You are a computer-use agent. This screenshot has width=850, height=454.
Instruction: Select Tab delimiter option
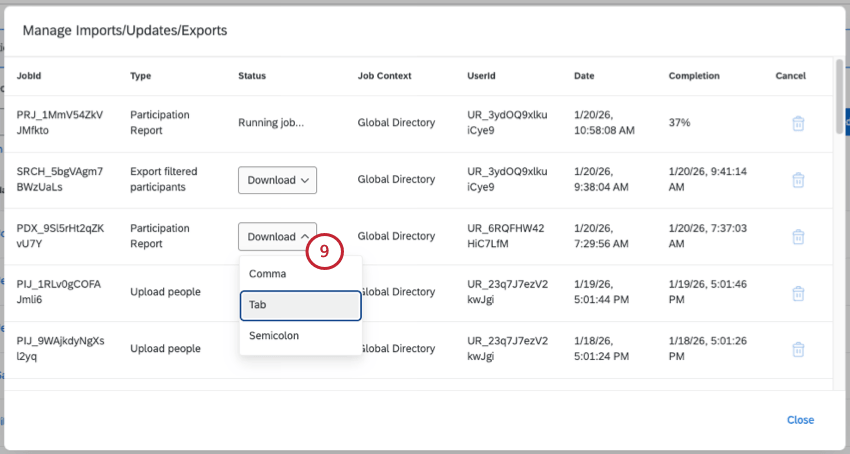[300, 305]
